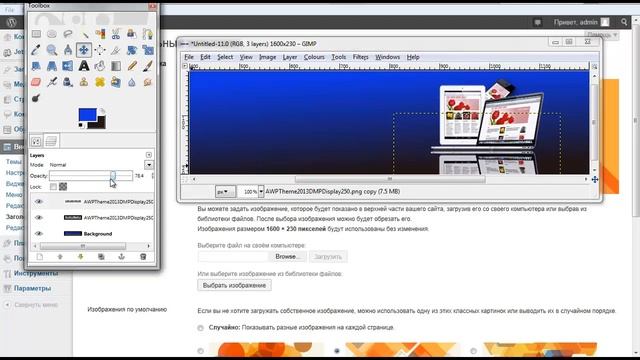Select the Flip tool
The height and width of the screenshot is (360, 640).
coord(68,66)
